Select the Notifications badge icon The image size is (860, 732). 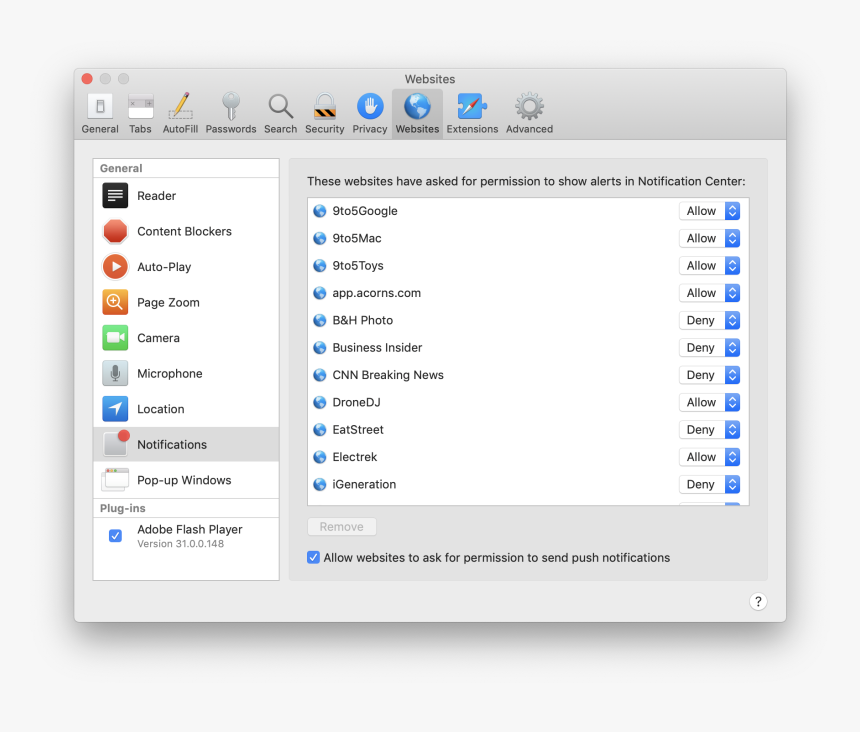116,443
